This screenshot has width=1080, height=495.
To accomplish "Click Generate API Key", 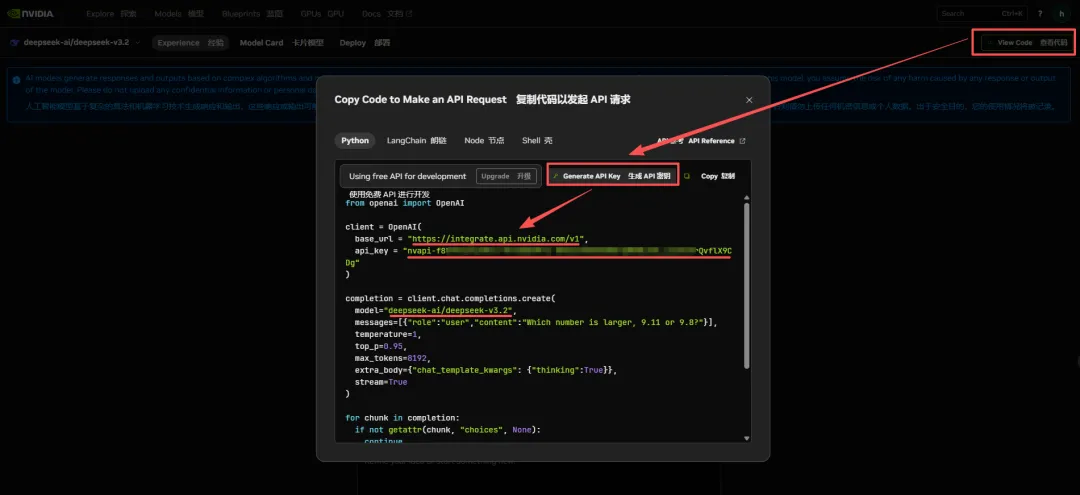I will [613, 176].
